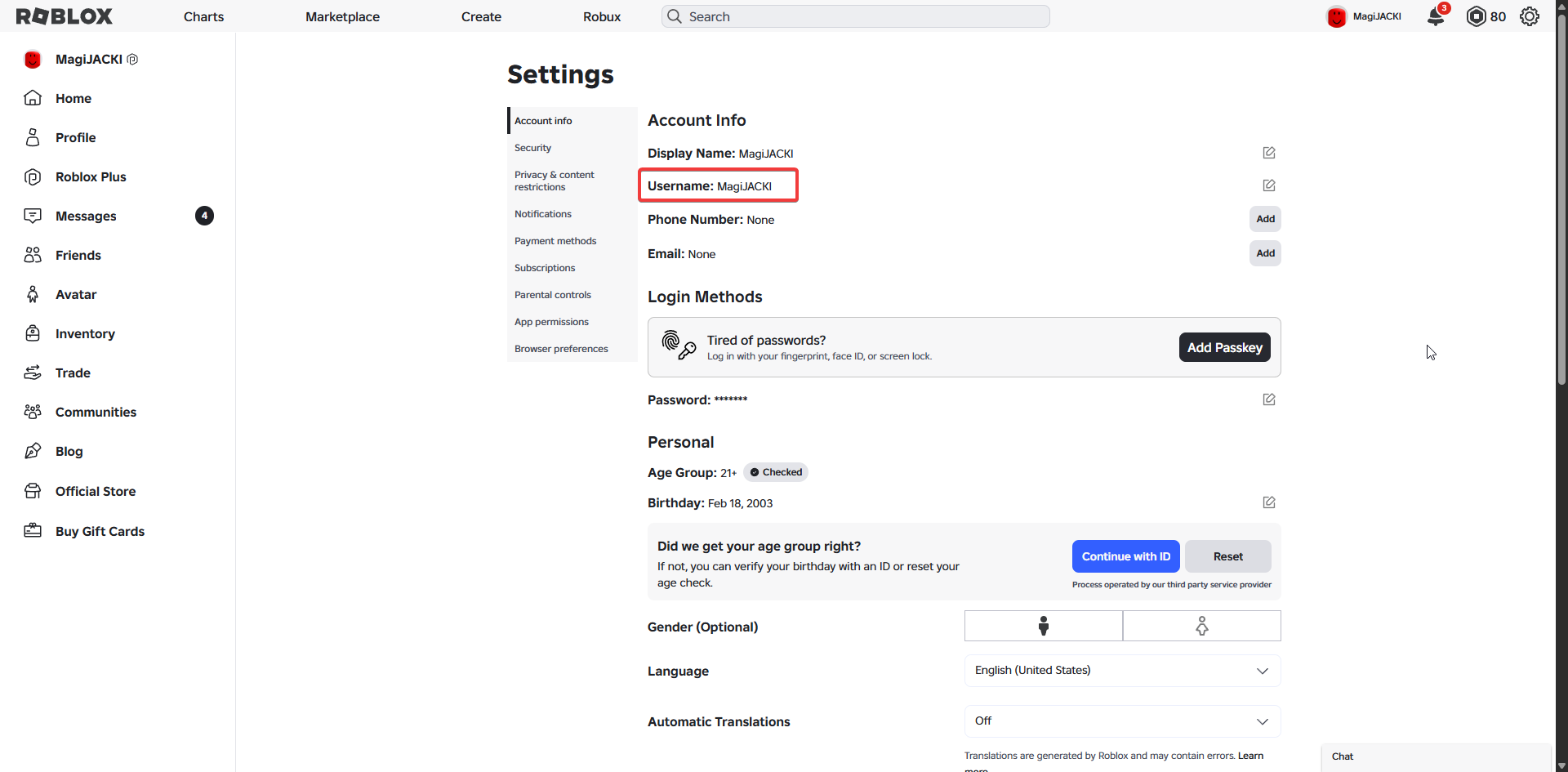1568x772 pixels.
Task: Click the unread Messages count badge
Action: 204,216
